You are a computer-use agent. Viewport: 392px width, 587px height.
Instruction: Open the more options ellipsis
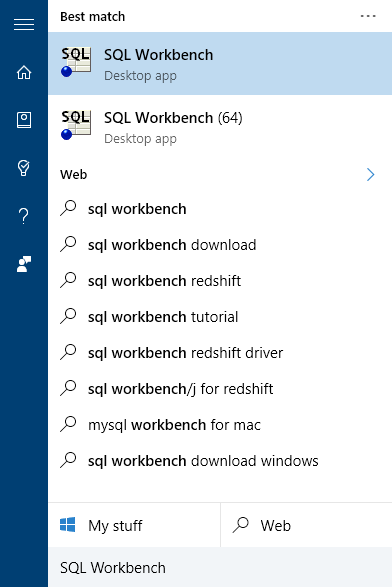(368, 16)
